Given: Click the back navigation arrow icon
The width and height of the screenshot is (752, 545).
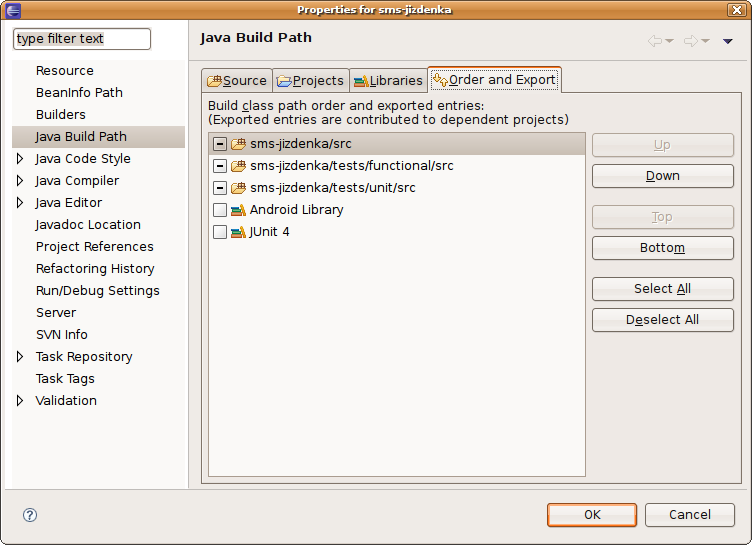Looking at the screenshot, I should [x=655, y=41].
